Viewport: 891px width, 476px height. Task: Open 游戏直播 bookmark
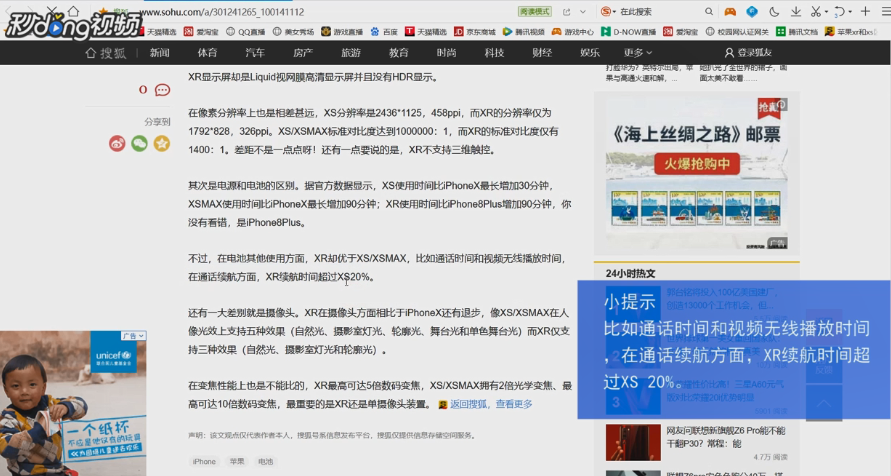342,32
